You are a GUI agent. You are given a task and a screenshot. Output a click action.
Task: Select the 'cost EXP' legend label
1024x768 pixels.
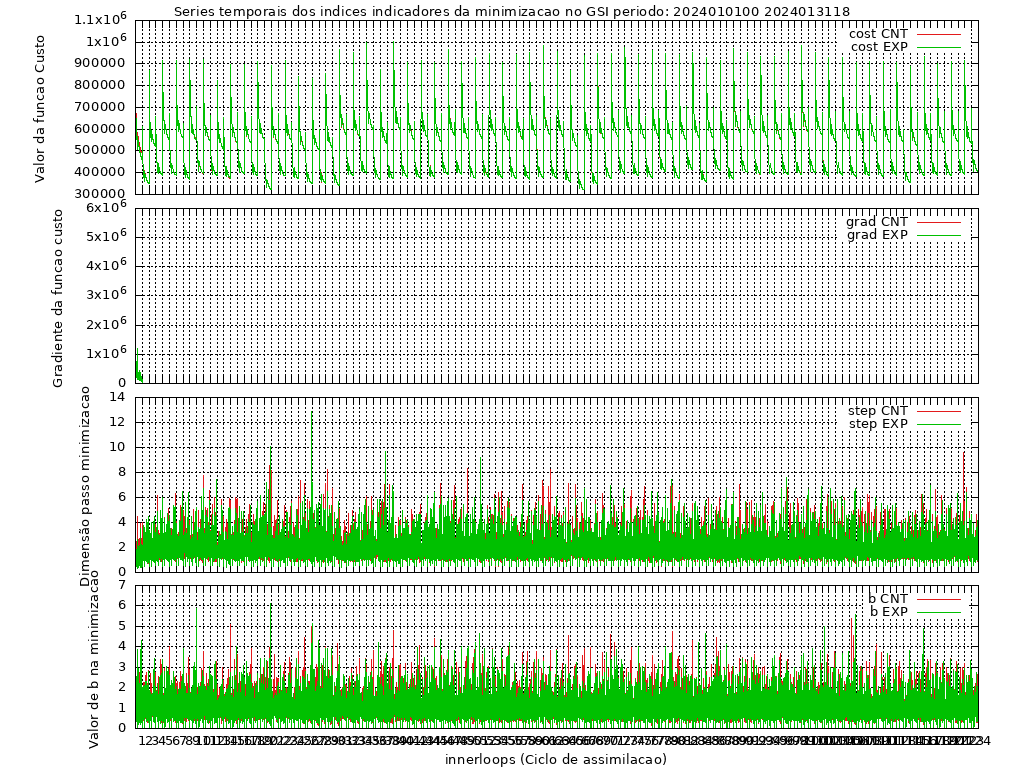point(879,47)
